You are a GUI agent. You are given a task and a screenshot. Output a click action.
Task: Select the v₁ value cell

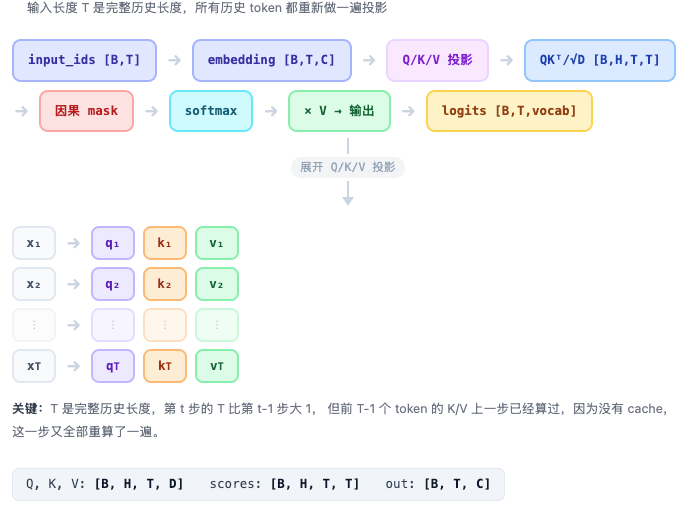pos(217,243)
